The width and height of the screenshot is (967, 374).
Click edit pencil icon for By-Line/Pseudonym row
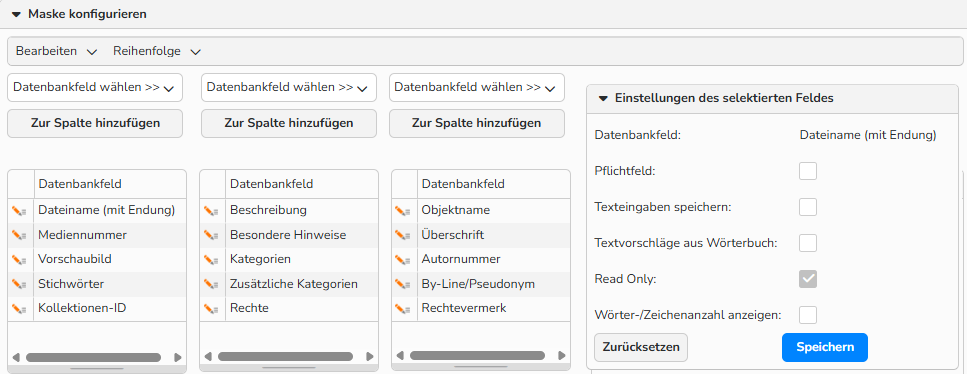point(402,285)
